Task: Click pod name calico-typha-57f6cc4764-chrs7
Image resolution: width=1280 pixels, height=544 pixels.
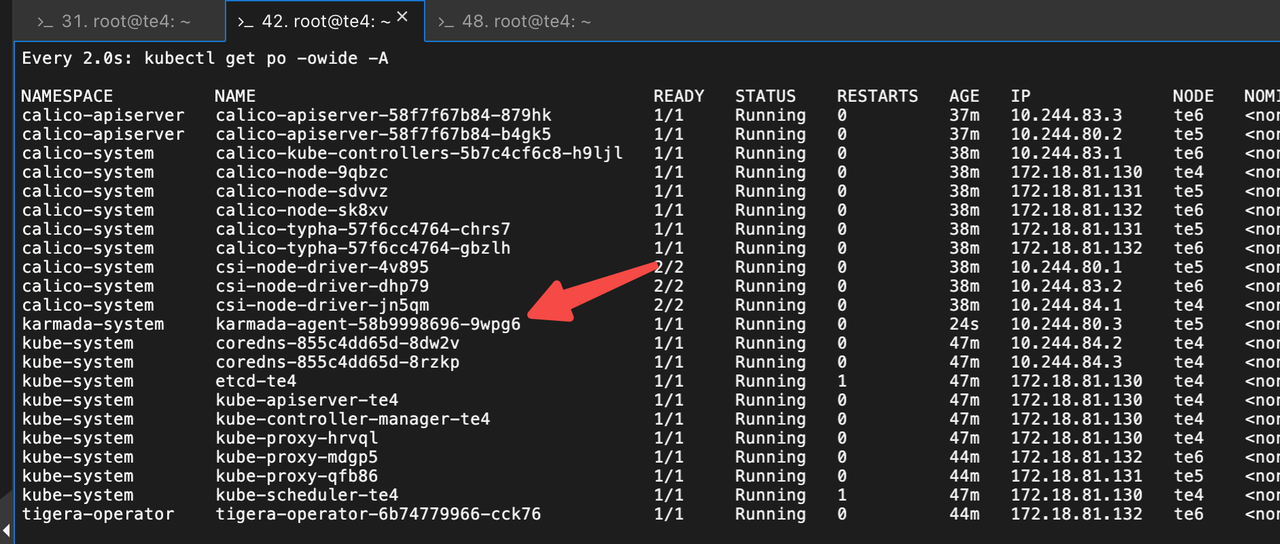Action: tap(363, 229)
